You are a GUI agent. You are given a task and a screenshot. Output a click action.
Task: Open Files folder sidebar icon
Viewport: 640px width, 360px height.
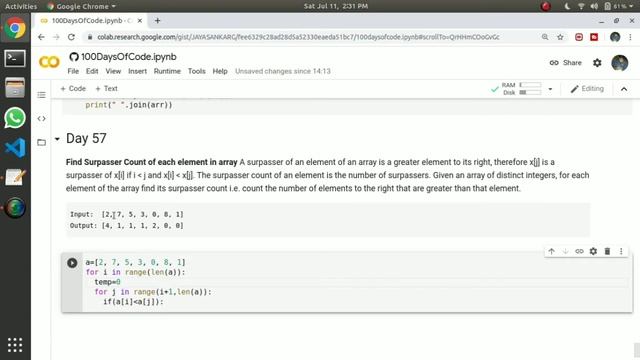point(41,142)
